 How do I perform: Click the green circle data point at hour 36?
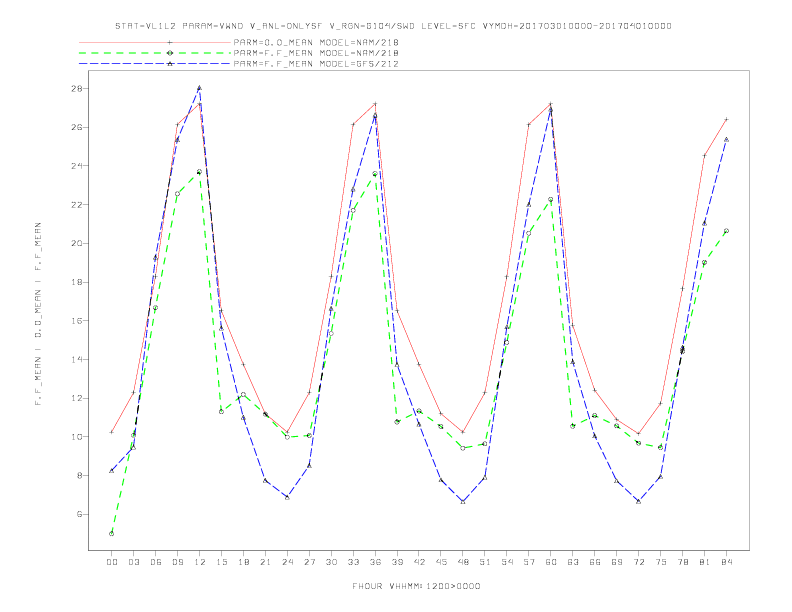[x=375, y=174]
